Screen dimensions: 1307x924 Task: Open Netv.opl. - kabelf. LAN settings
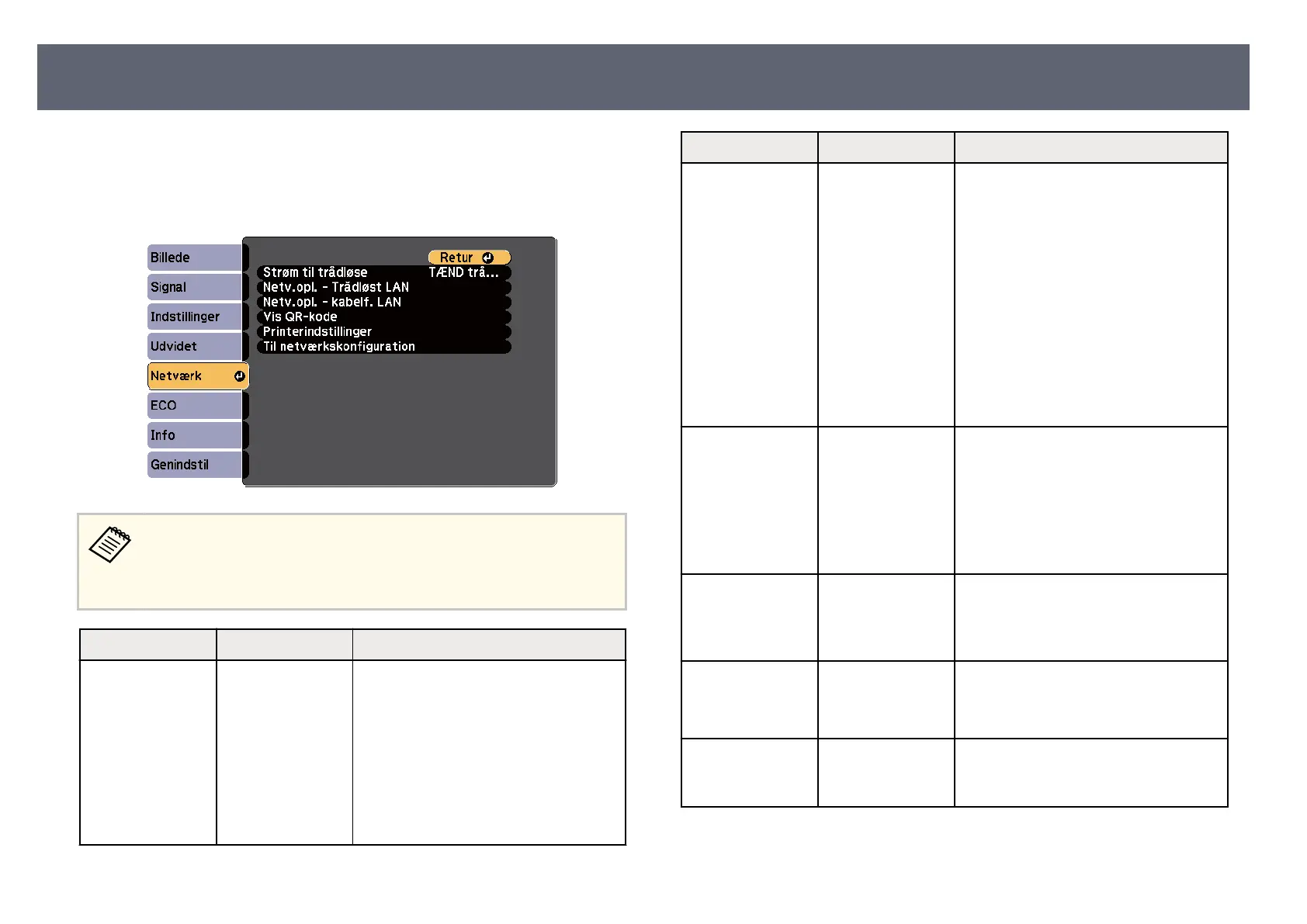(332, 302)
